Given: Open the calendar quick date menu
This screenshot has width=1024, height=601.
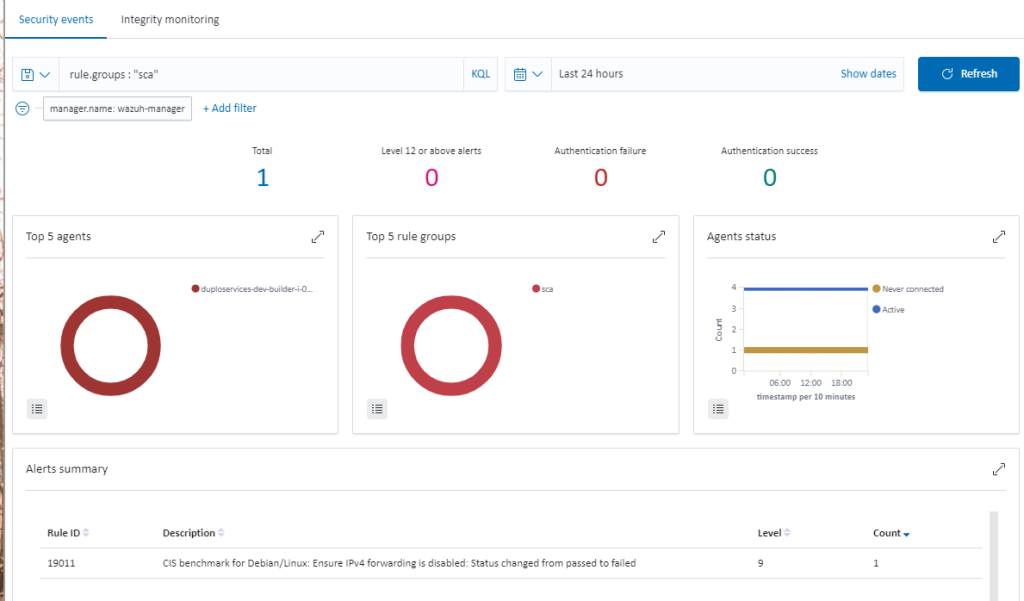Looking at the screenshot, I should click(x=528, y=74).
